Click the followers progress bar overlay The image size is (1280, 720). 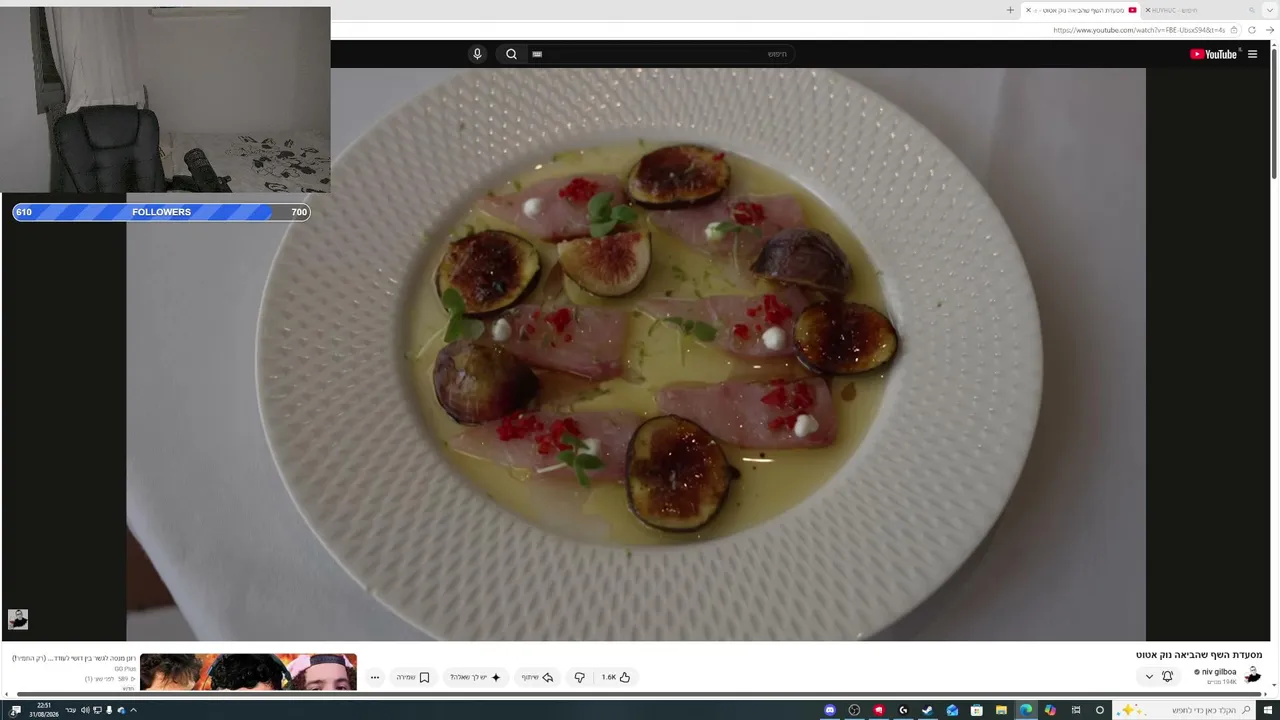[x=161, y=212]
